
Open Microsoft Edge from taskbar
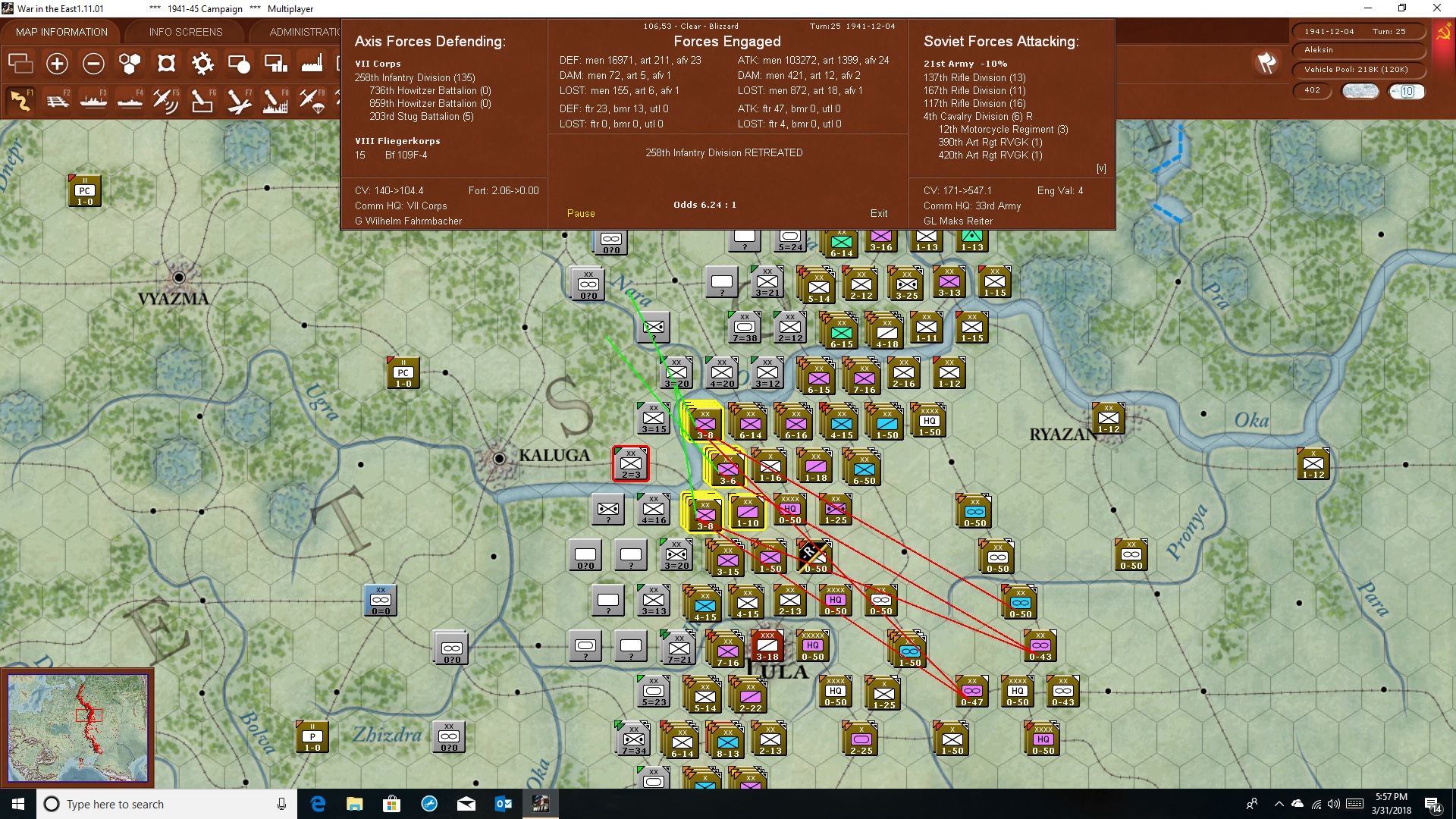pos(318,804)
